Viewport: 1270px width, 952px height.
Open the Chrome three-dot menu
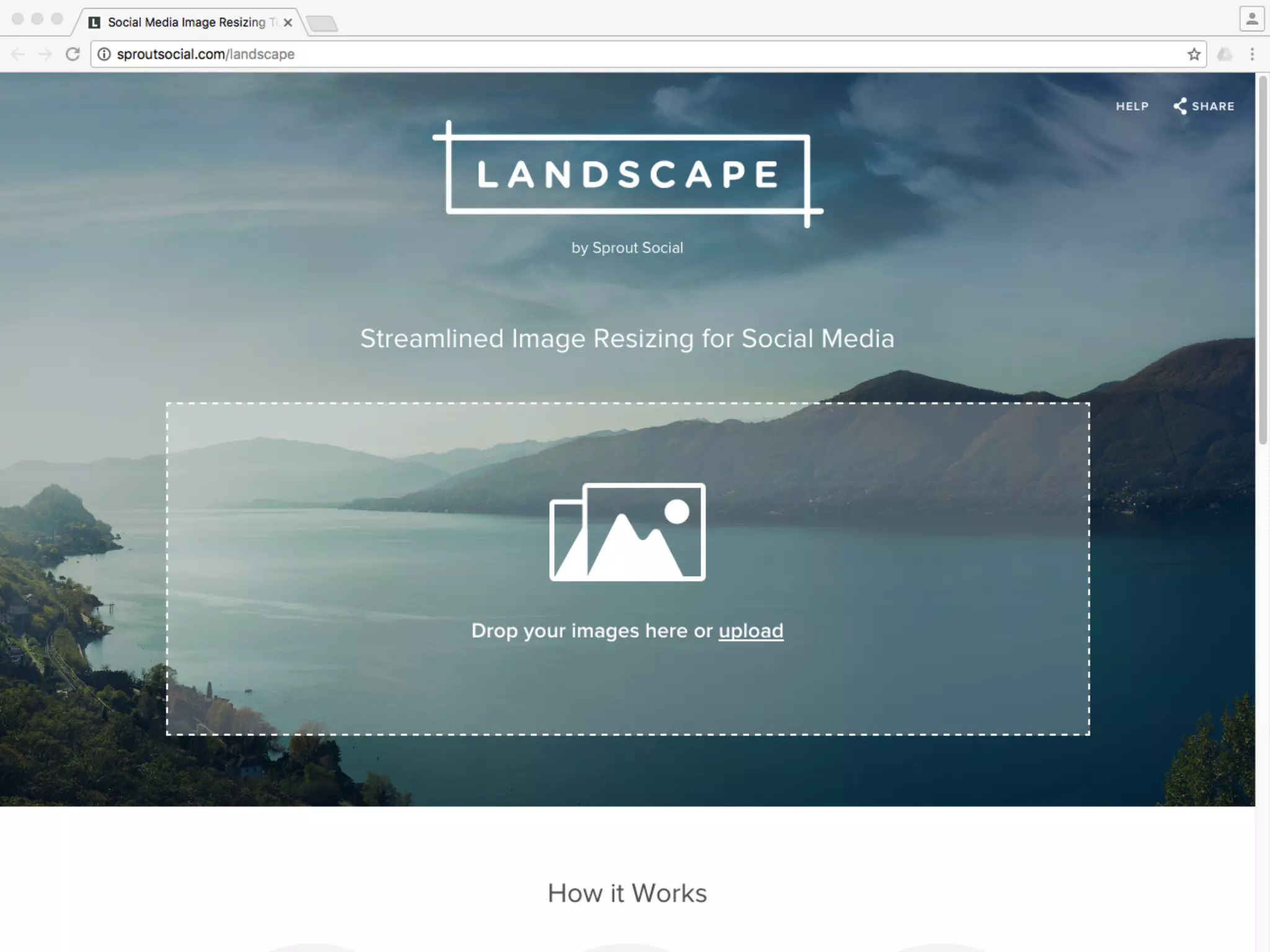point(1252,55)
